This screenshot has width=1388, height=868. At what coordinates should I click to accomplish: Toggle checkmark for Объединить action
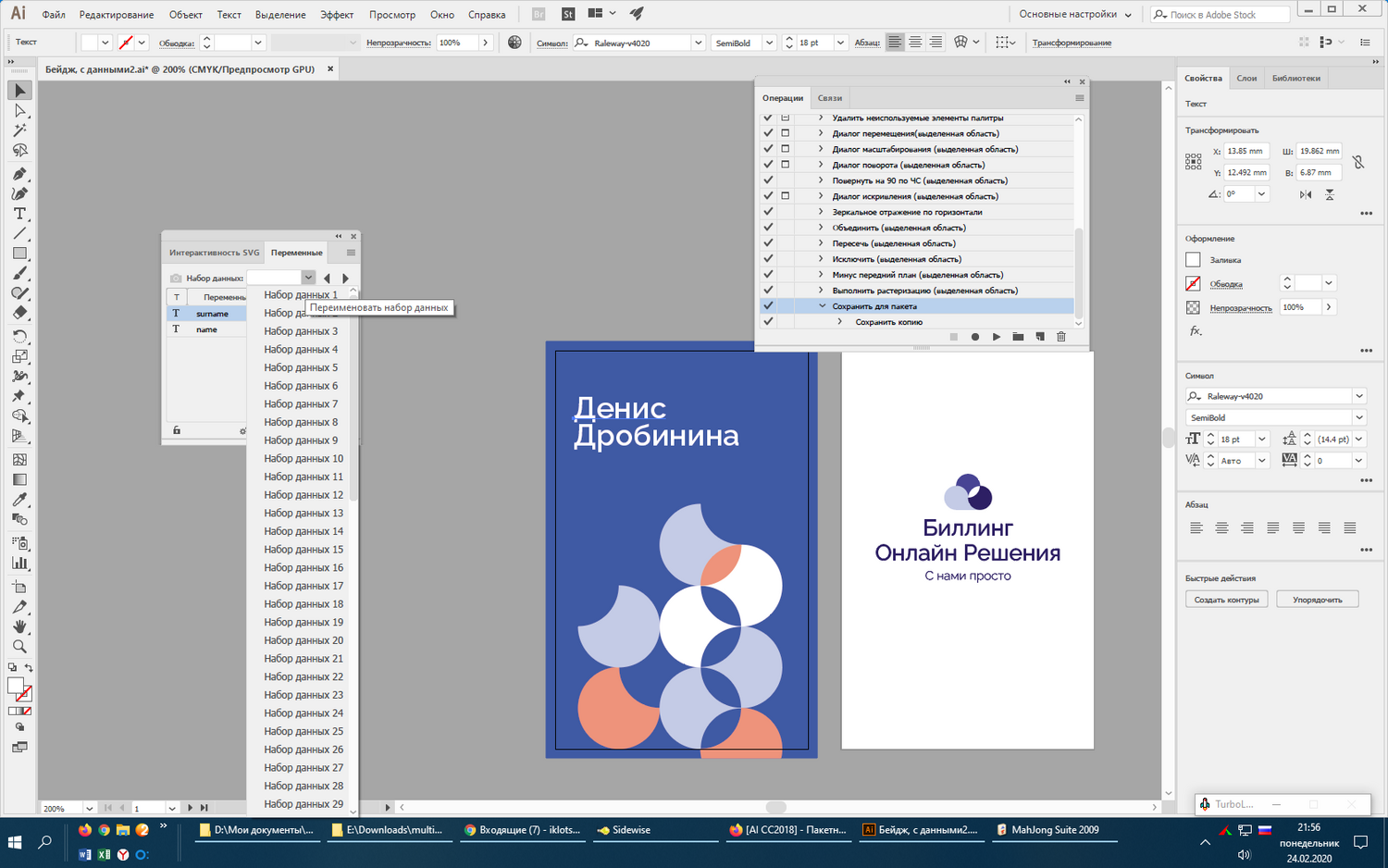[768, 228]
